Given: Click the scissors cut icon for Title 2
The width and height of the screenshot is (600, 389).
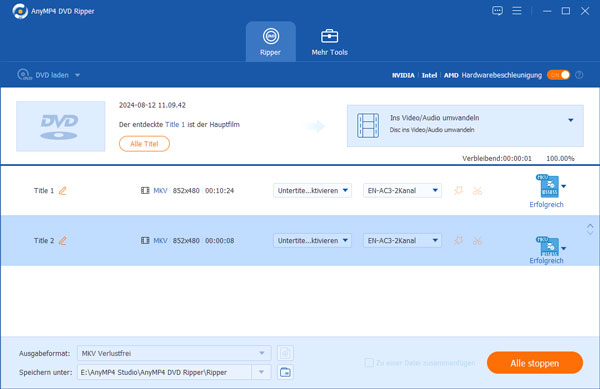Looking at the screenshot, I should click(x=477, y=241).
